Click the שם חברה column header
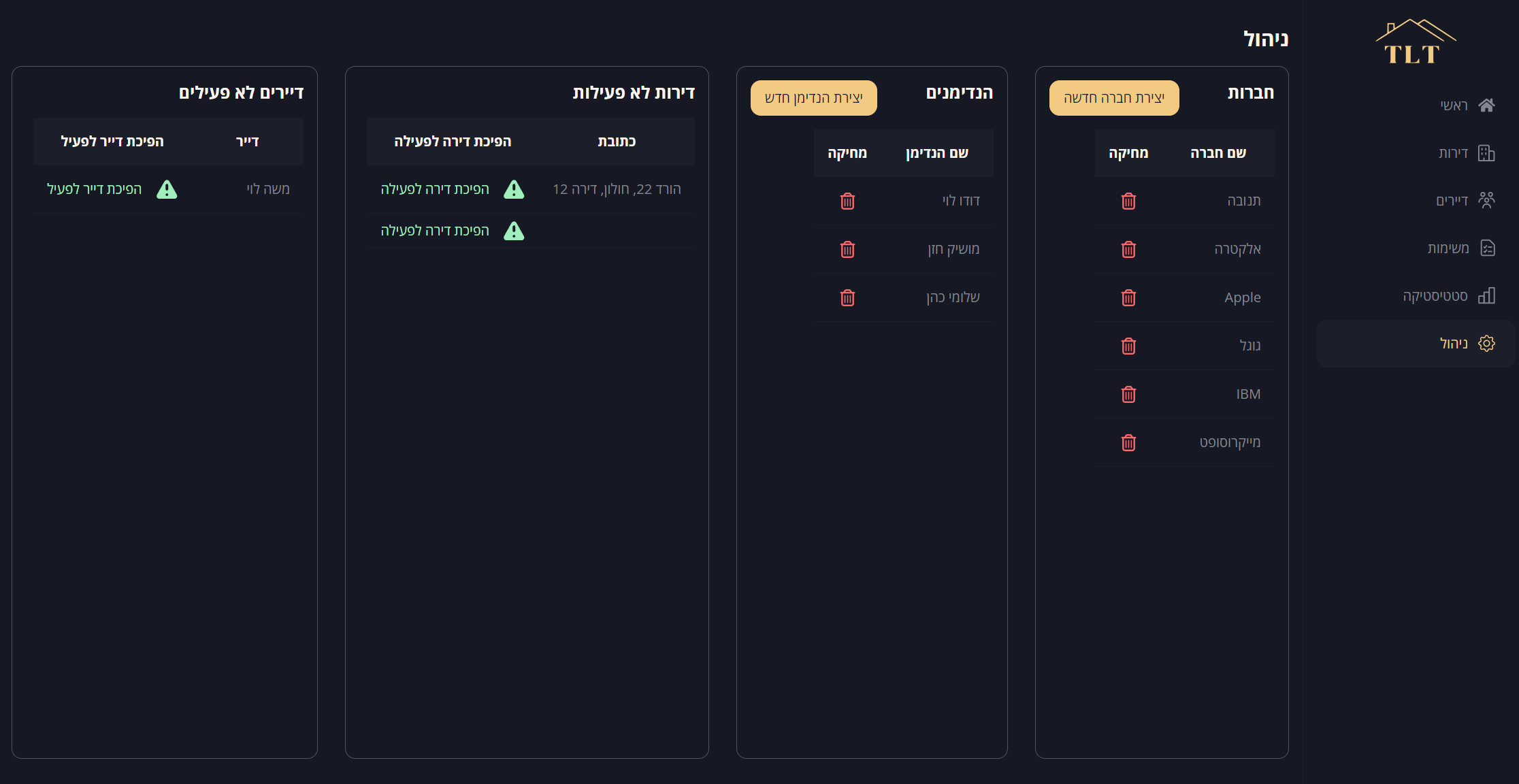 1218,153
